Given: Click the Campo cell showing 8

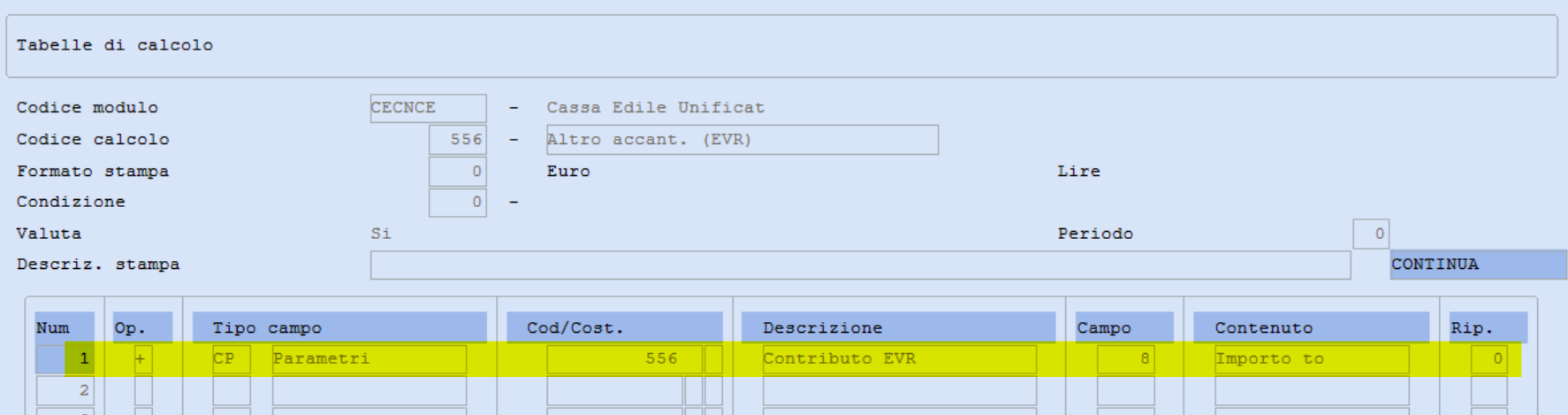Looking at the screenshot, I should click(1125, 359).
